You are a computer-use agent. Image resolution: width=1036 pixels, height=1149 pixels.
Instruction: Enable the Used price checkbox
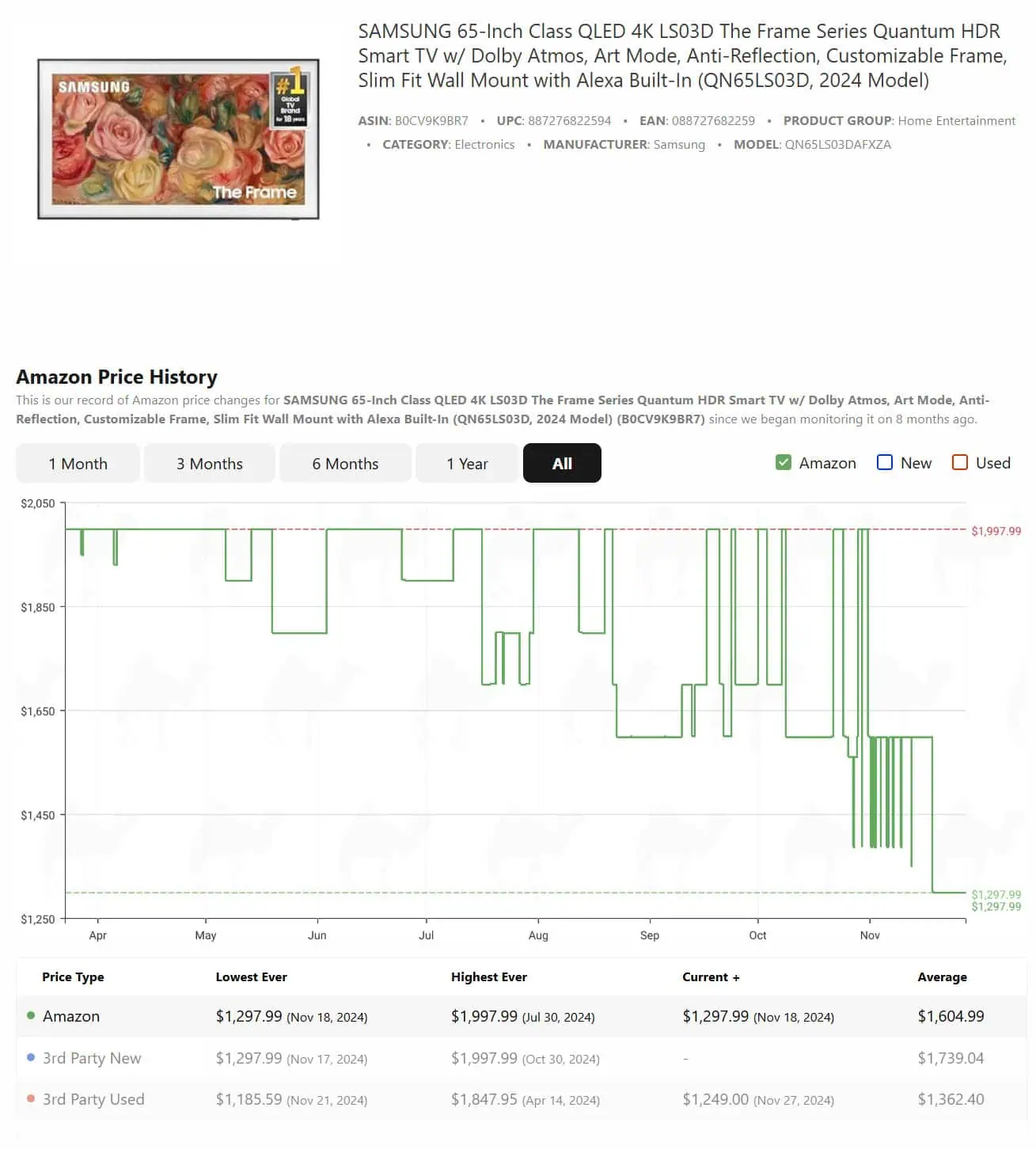(x=959, y=463)
